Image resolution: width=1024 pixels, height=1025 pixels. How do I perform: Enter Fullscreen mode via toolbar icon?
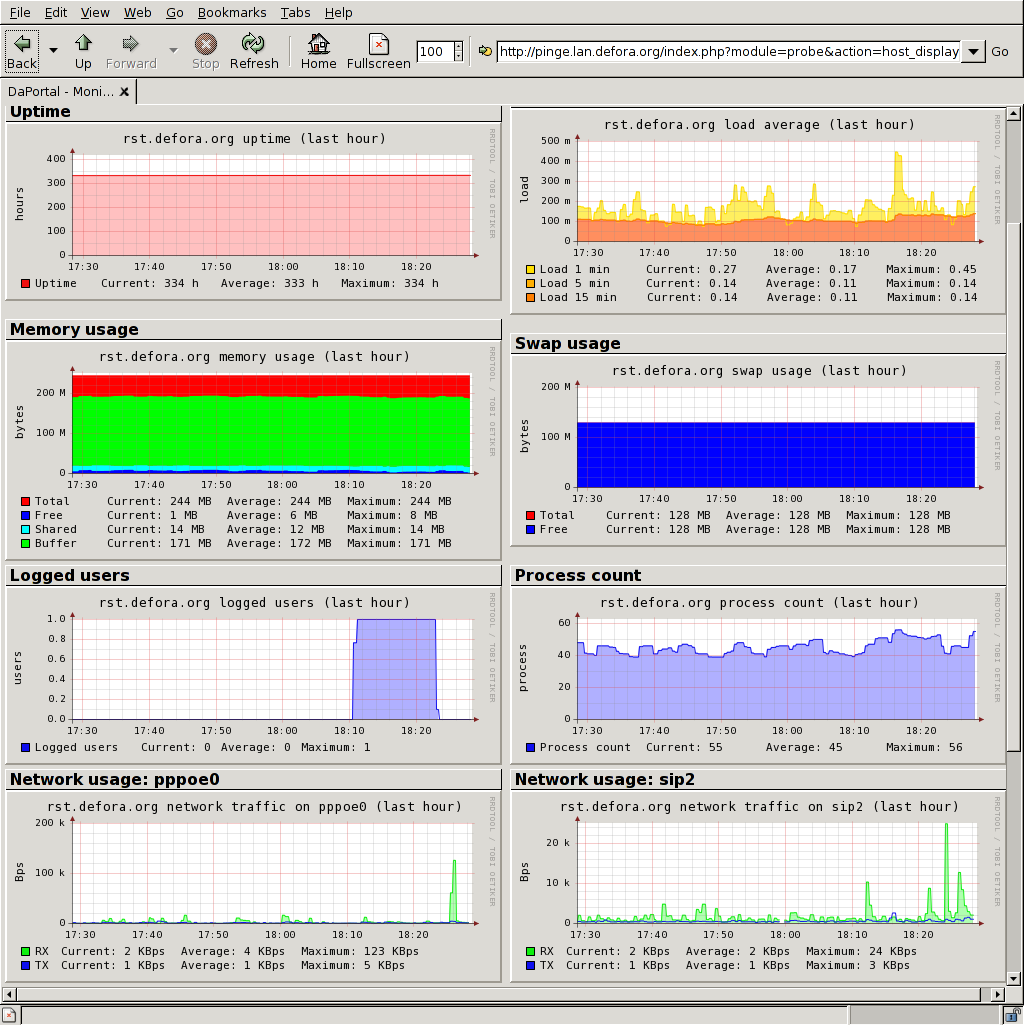[378, 44]
